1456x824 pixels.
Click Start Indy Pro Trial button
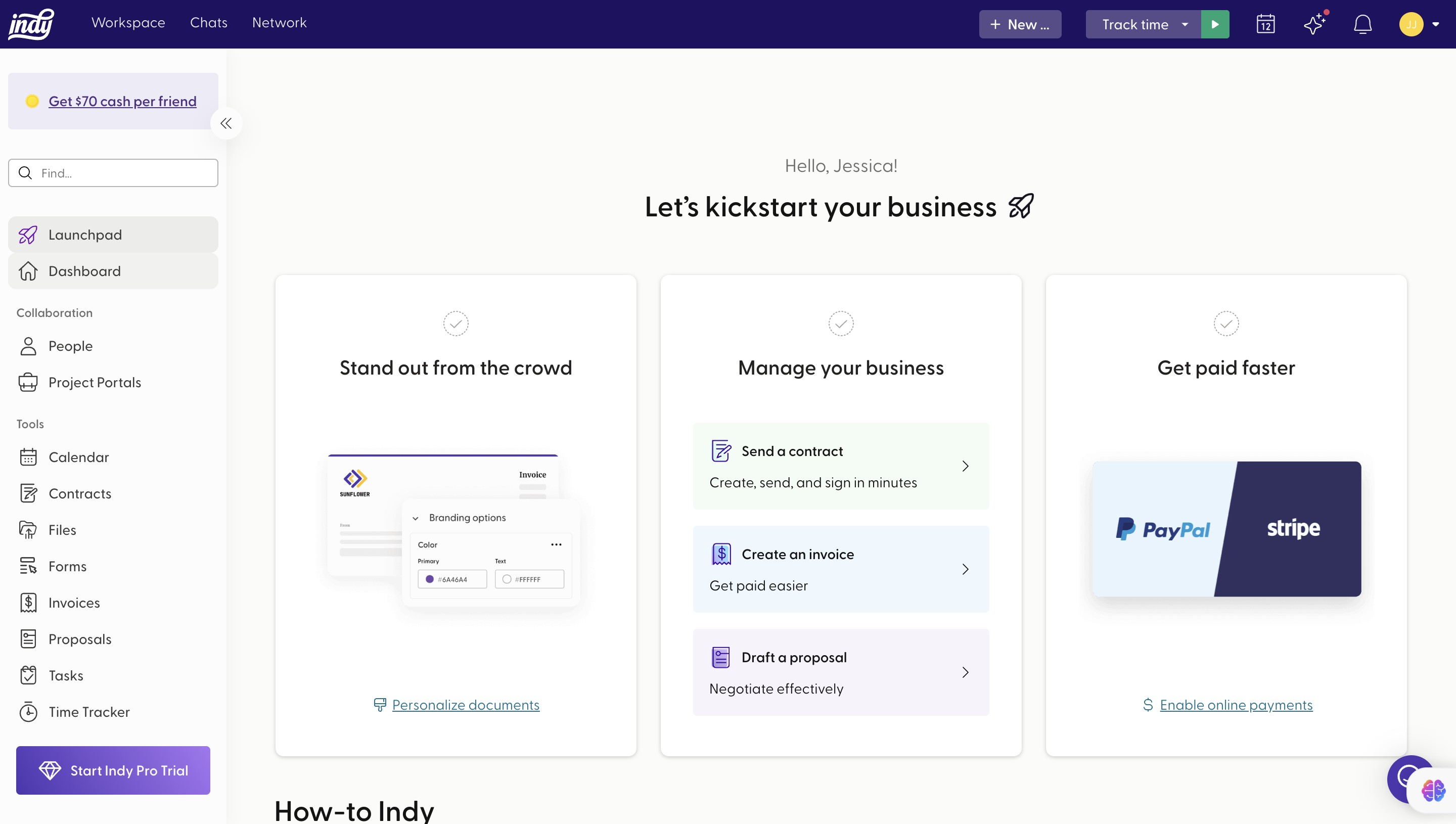point(113,770)
